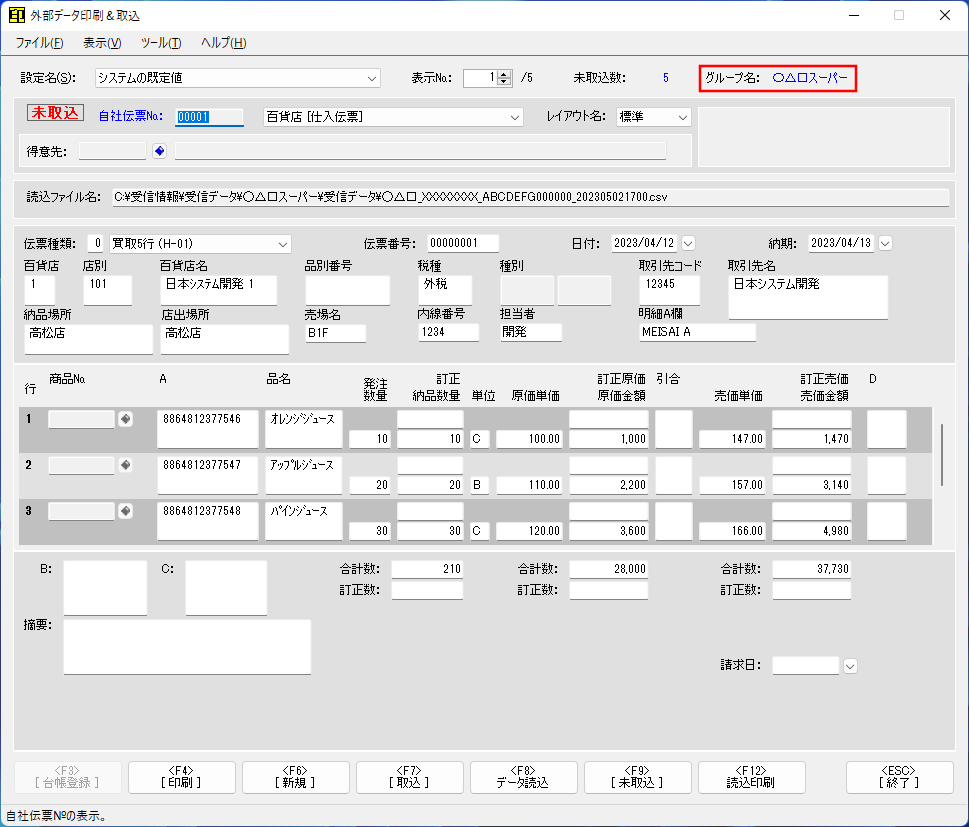This screenshot has width=969, height=827.
Task: Click the product lookup icon in row 3
Action: (x=125, y=511)
